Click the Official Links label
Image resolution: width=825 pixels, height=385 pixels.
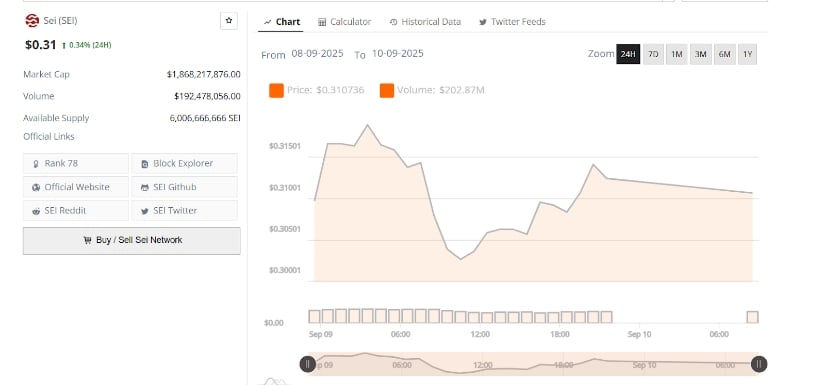click(x=48, y=137)
